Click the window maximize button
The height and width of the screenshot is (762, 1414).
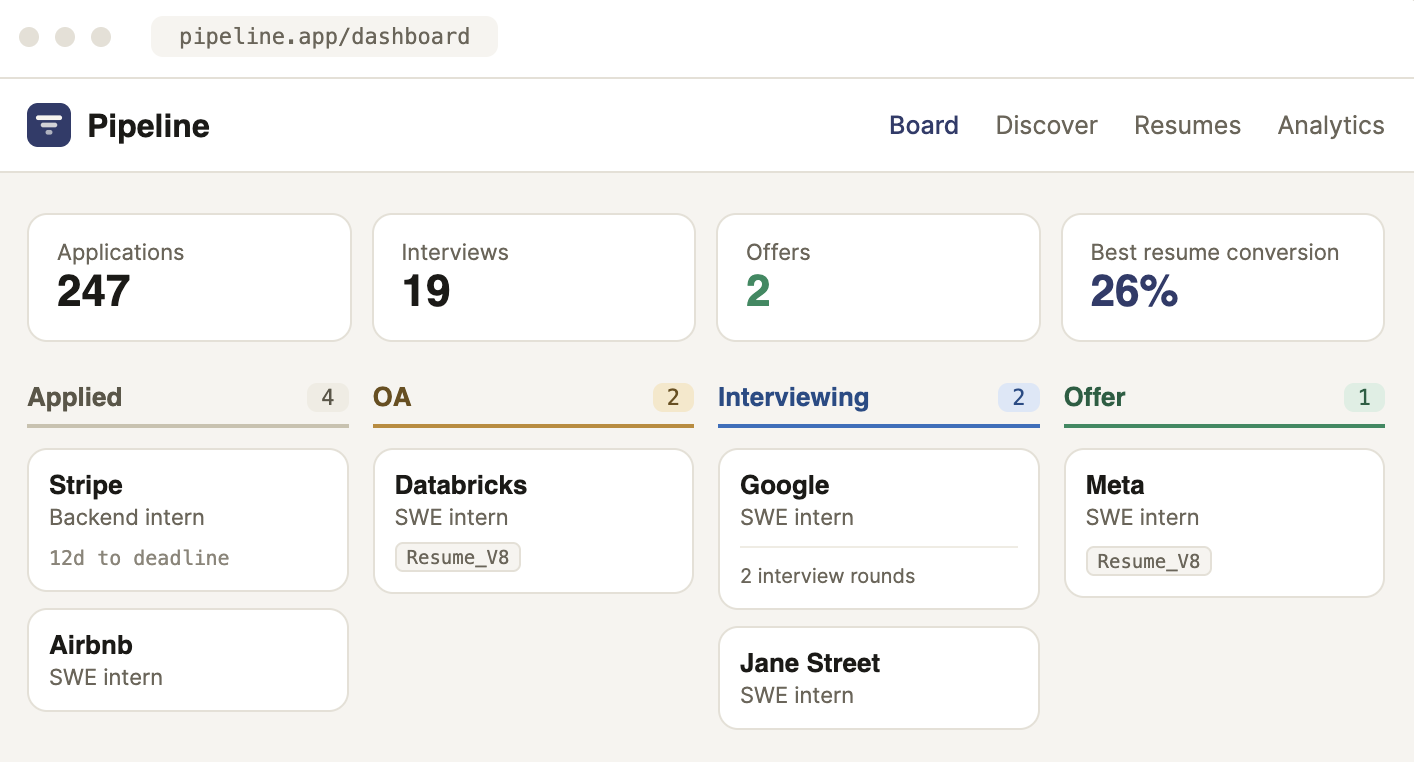coord(101,37)
